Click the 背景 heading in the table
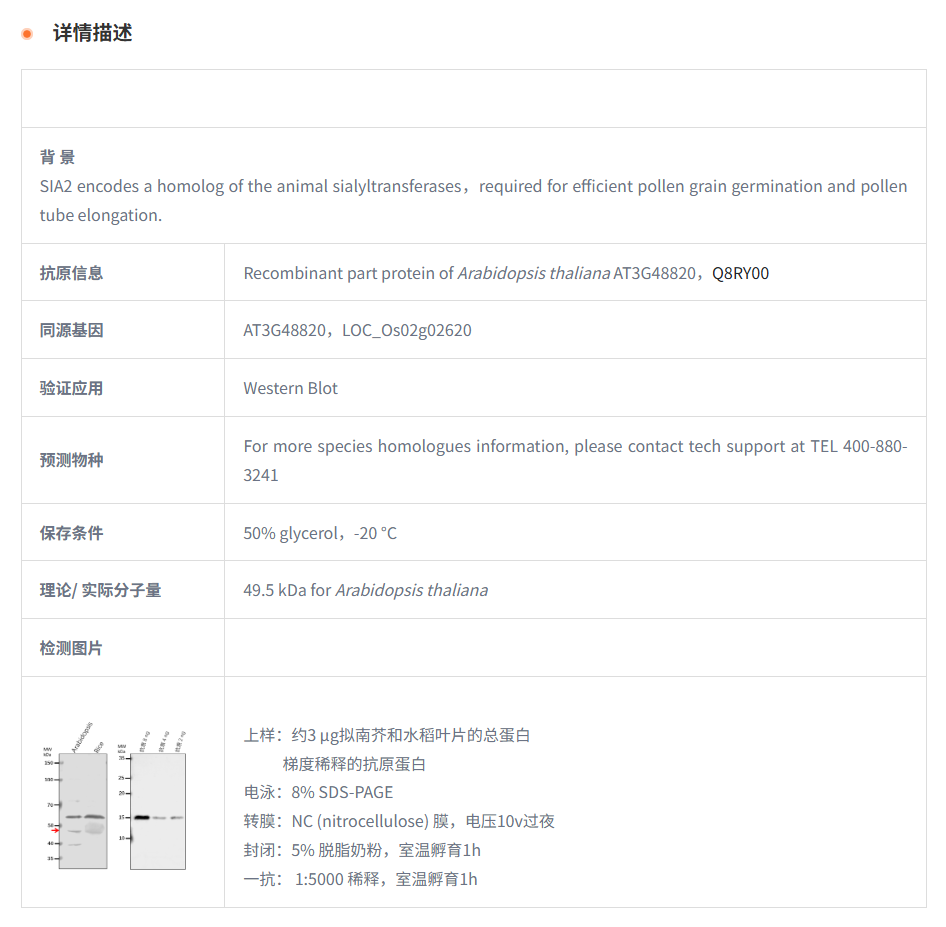 point(57,157)
